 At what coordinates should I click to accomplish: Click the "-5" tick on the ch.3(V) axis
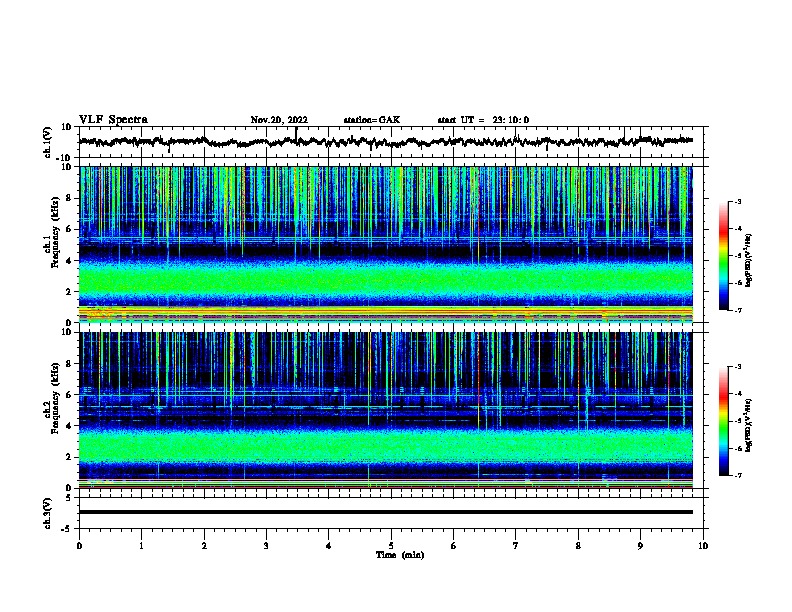pyautogui.click(x=68, y=529)
